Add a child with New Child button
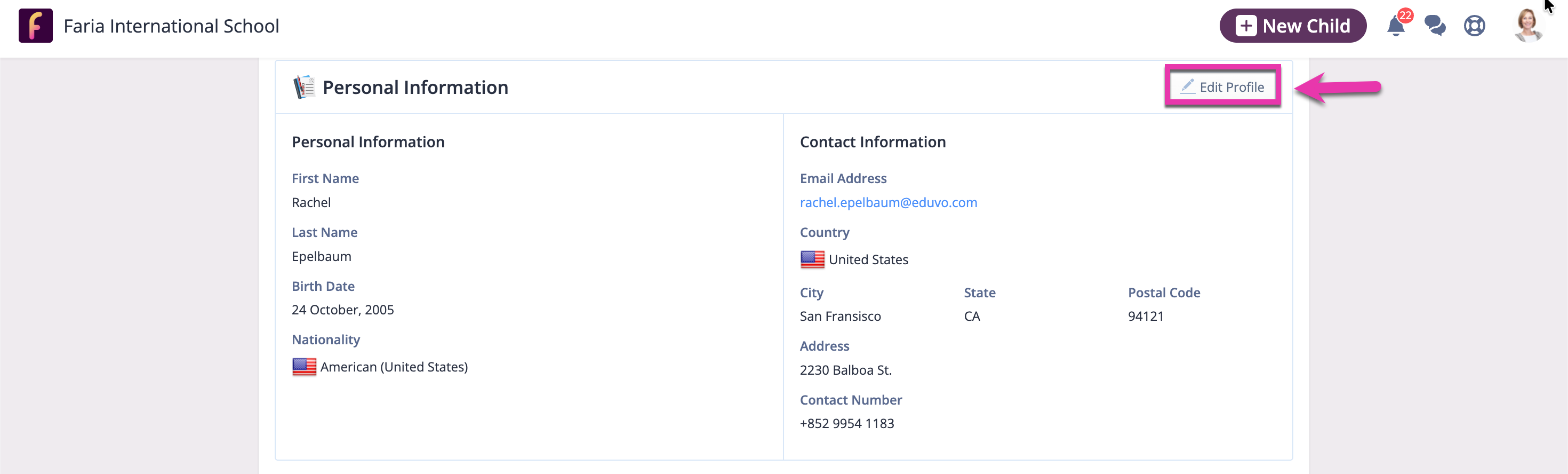The width and height of the screenshot is (1568, 474). pyautogui.click(x=1292, y=26)
